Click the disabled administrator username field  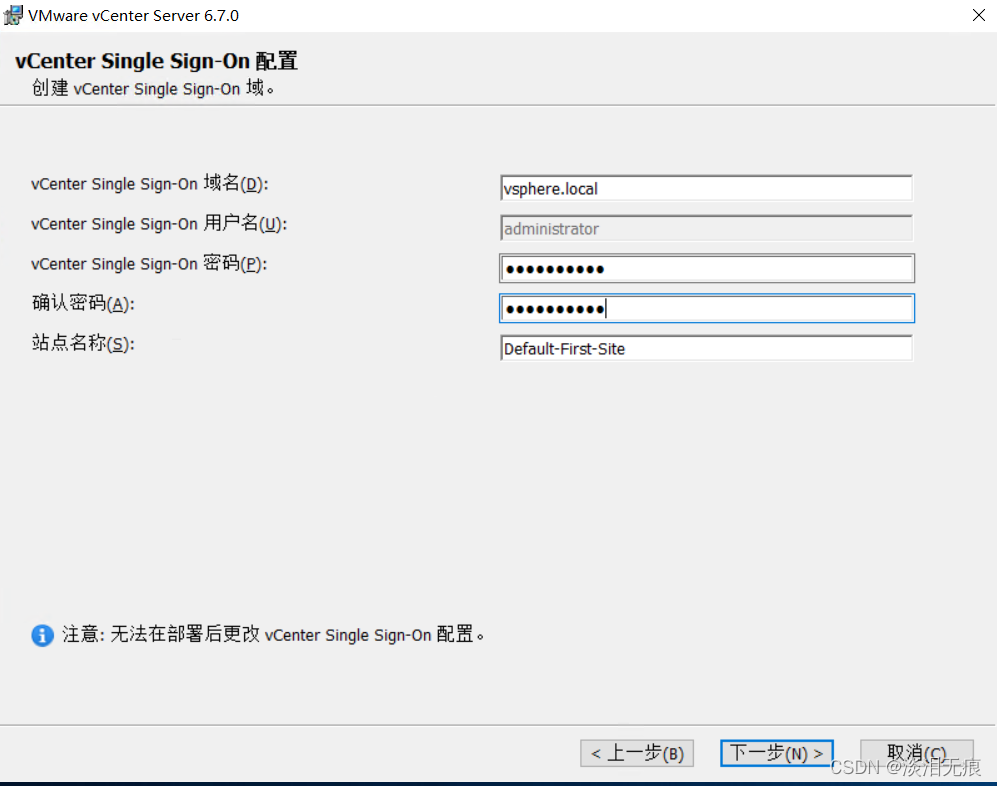tap(706, 228)
